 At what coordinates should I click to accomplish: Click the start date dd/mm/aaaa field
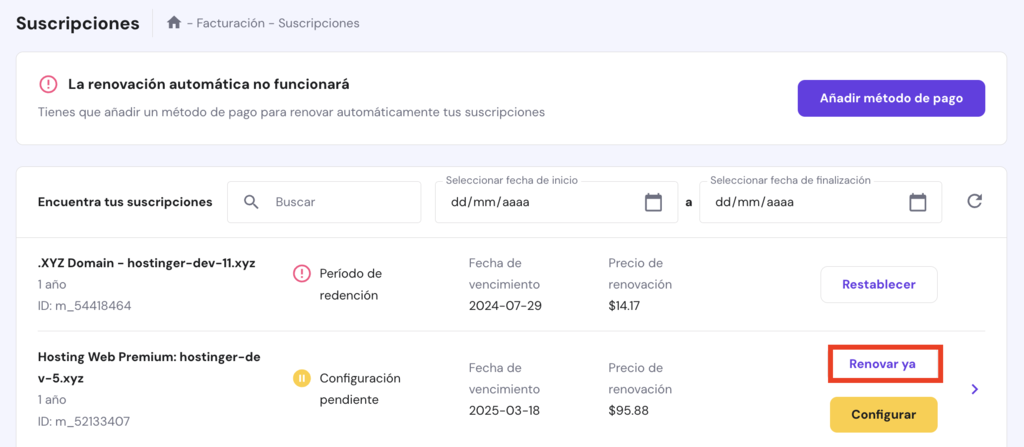coord(540,202)
